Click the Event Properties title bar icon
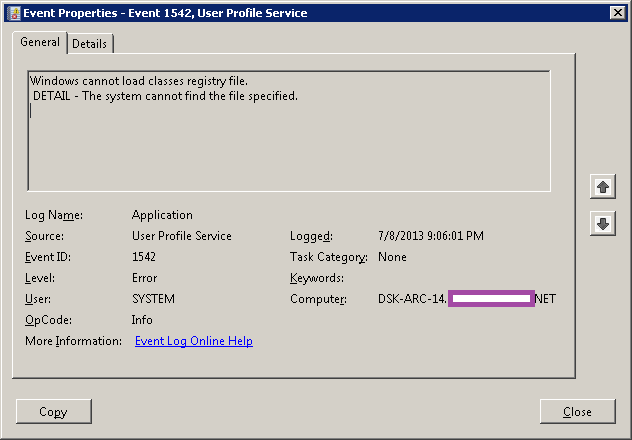This screenshot has height=440, width=632. coord(12,13)
